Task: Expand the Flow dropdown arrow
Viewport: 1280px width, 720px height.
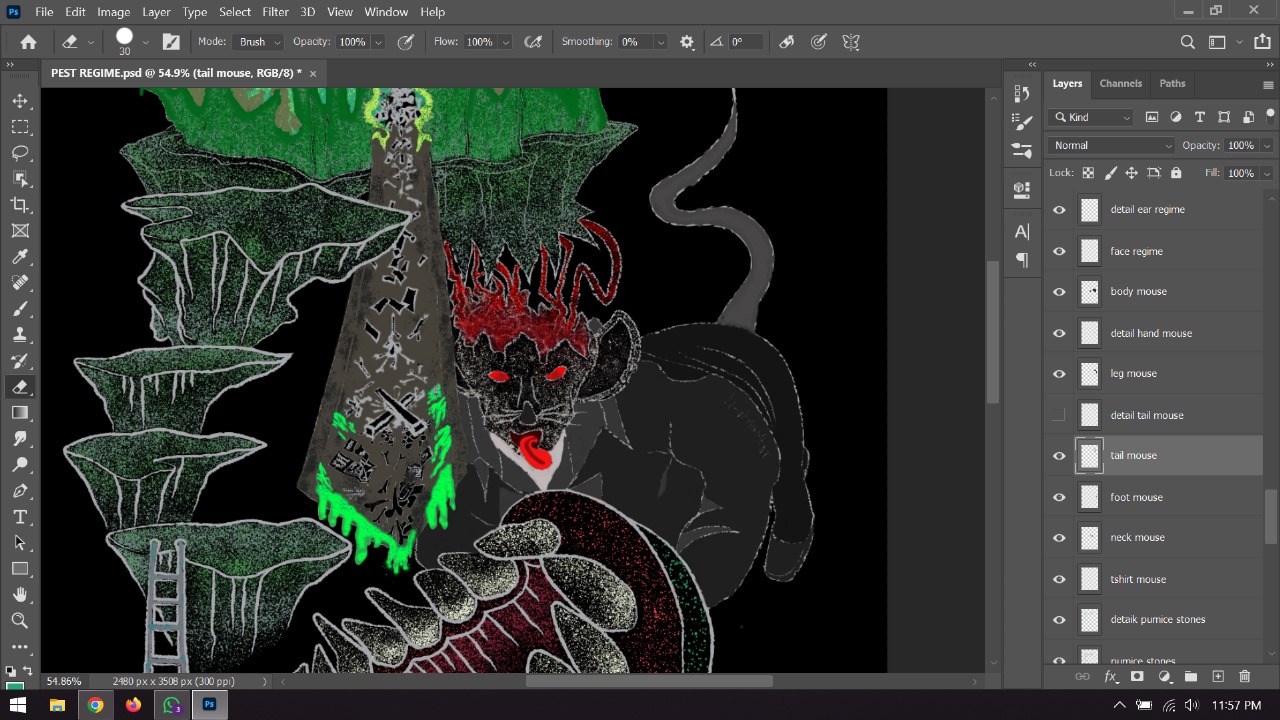Action: [505, 42]
